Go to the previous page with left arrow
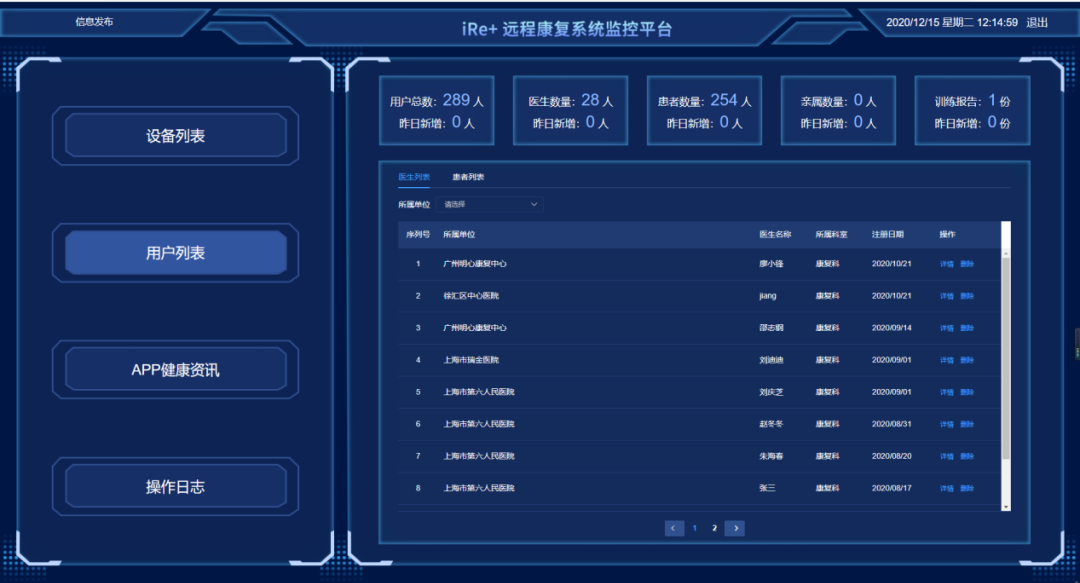Image resolution: width=1080 pixels, height=583 pixels. (x=674, y=528)
